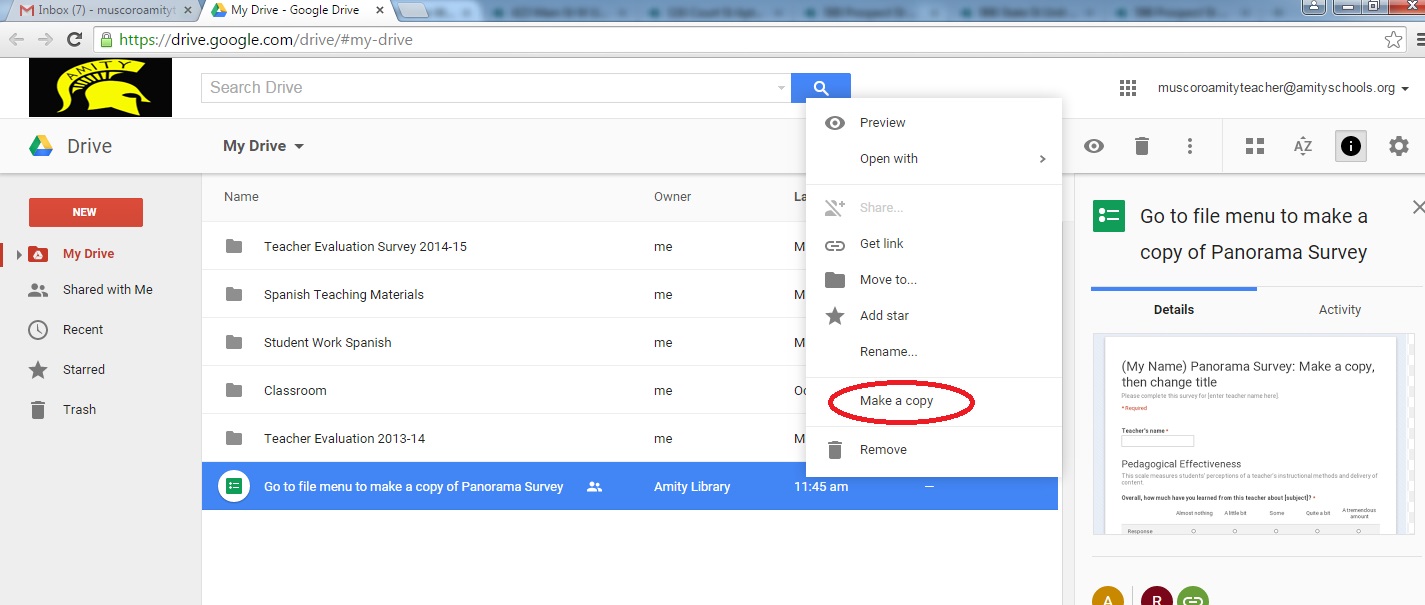Screen dimensions: 1425x605
Task: Open Recent in sidebar
Action: tap(83, 330)
